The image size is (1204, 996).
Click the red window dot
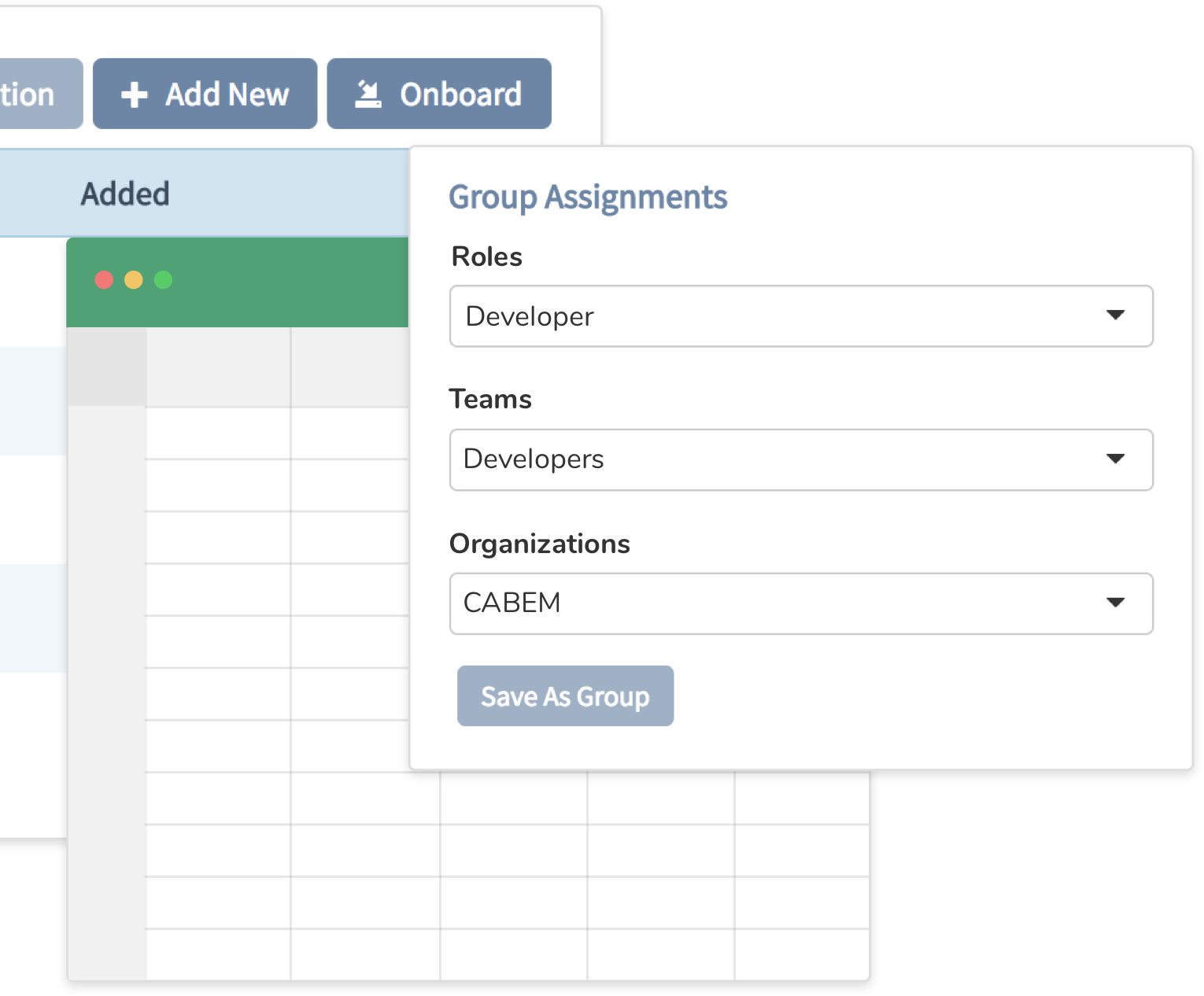pyautogui.click(x=104, y=280)
